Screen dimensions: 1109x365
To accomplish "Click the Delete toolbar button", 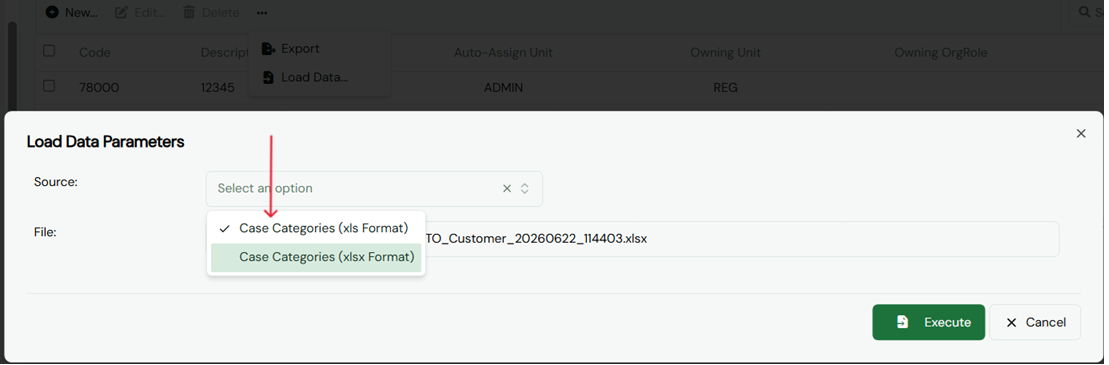I will click(211, 12).
